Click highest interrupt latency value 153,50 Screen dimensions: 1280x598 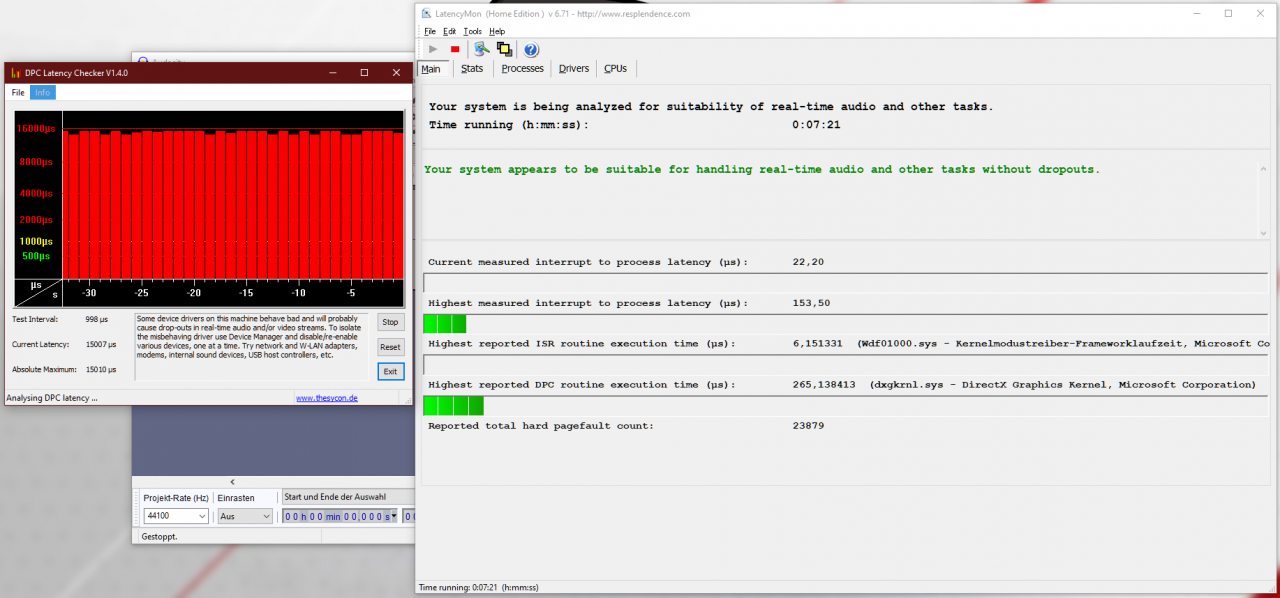pyautogui.click(x=811, y=303)
